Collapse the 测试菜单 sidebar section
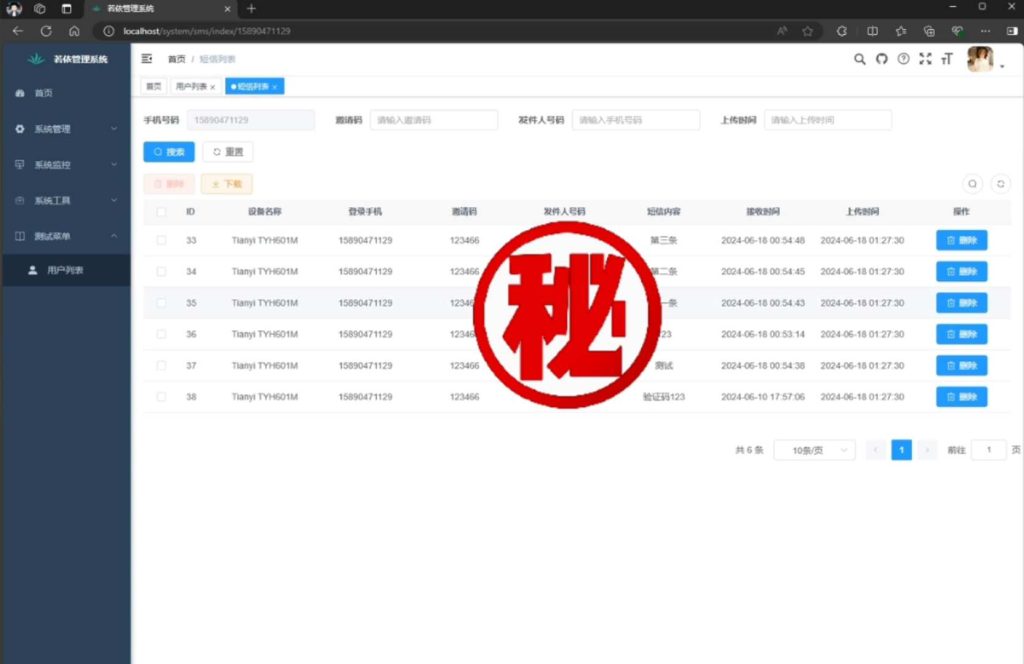This screenshot has width=1024, height=664. pos(58,237)
